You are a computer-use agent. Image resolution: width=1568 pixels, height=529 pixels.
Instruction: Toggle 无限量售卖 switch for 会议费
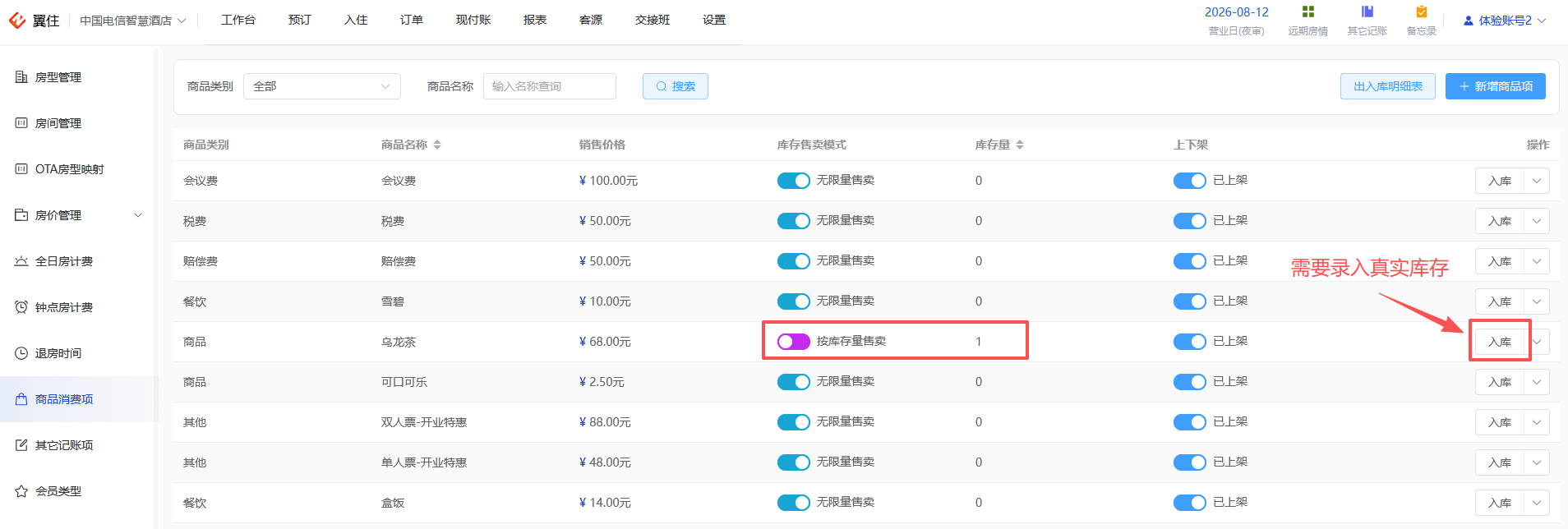(794, 181)
